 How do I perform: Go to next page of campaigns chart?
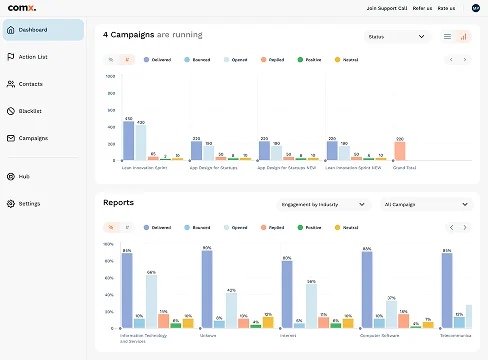coord(465,60)
